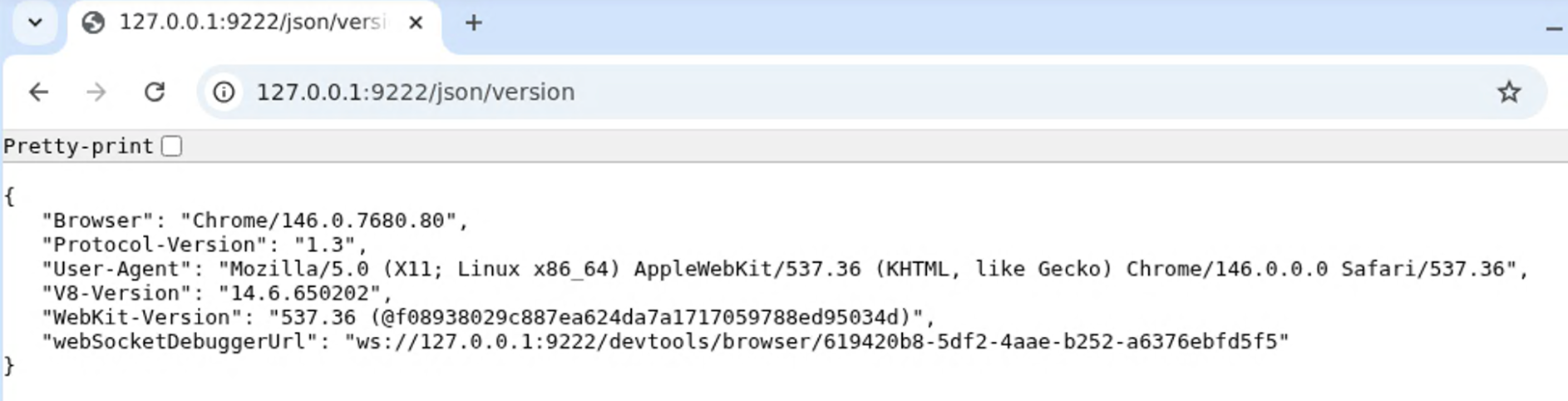Go back to the previous page
Image resolution: width=1568 pixels, height=401 pixels.
pyautogui.click(x=39, y=92)
